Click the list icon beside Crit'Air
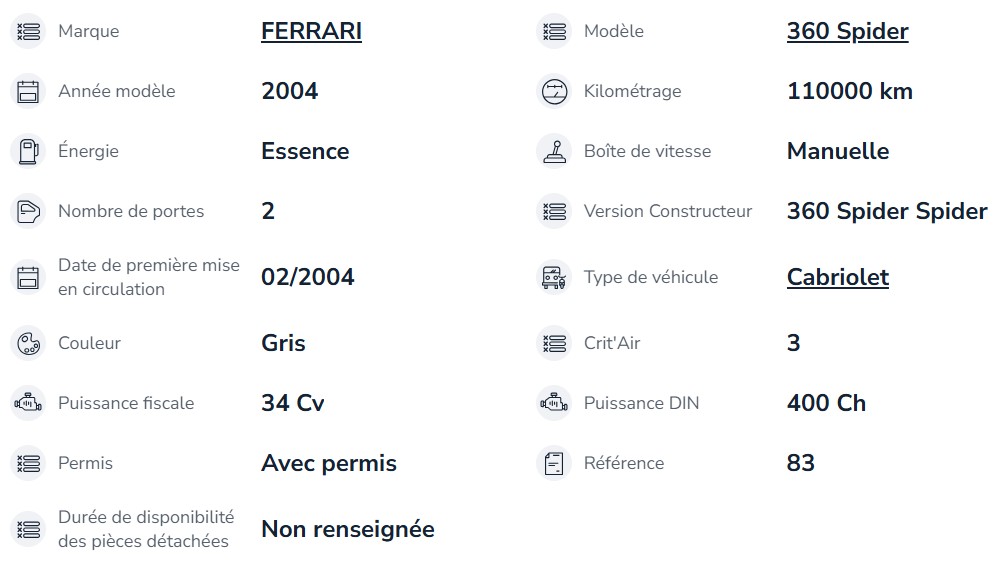Image resolution: width=1003 pixels, height=568 pixels. (554, 343)
